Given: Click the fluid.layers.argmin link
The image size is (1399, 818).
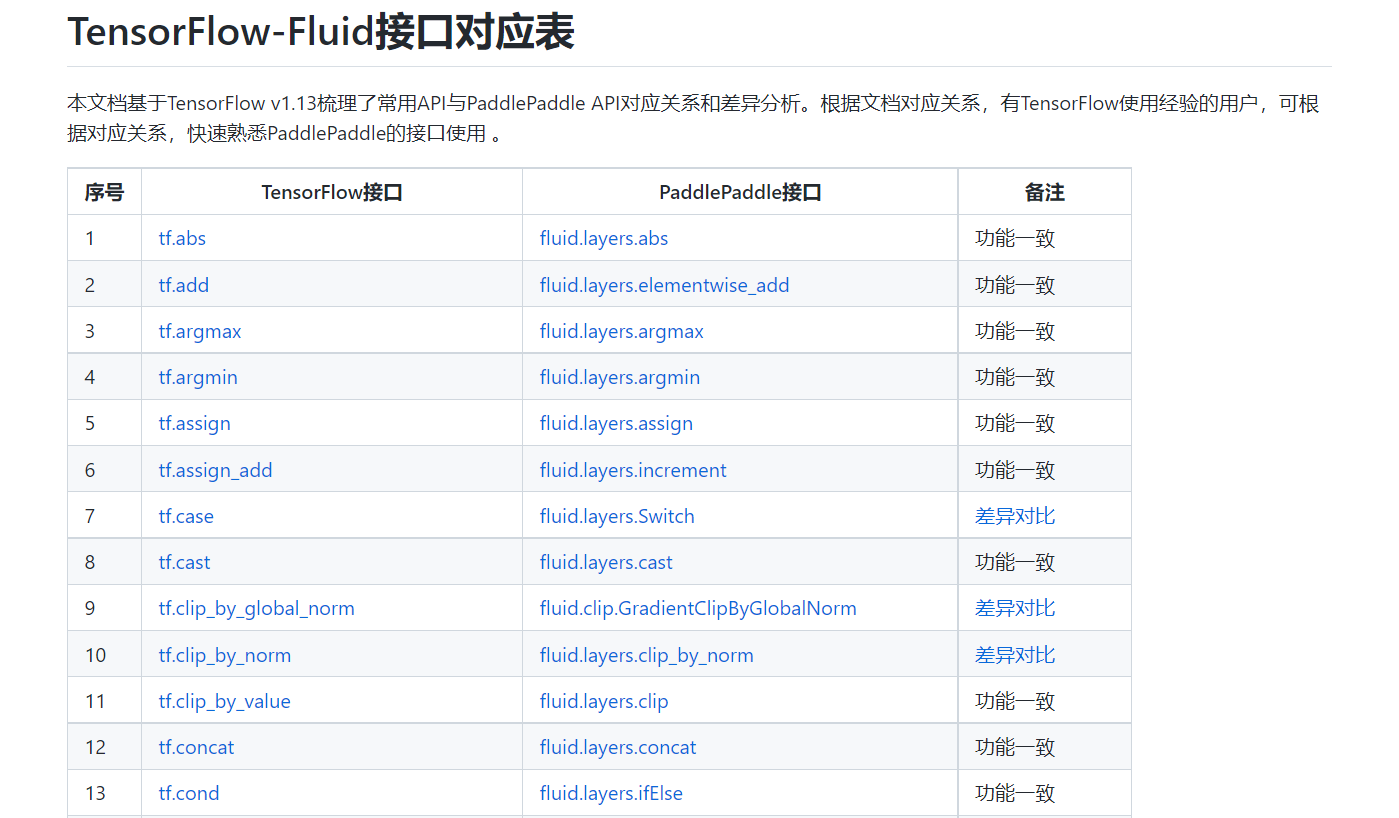Looking at the screenshot, I should pos(619,377).
